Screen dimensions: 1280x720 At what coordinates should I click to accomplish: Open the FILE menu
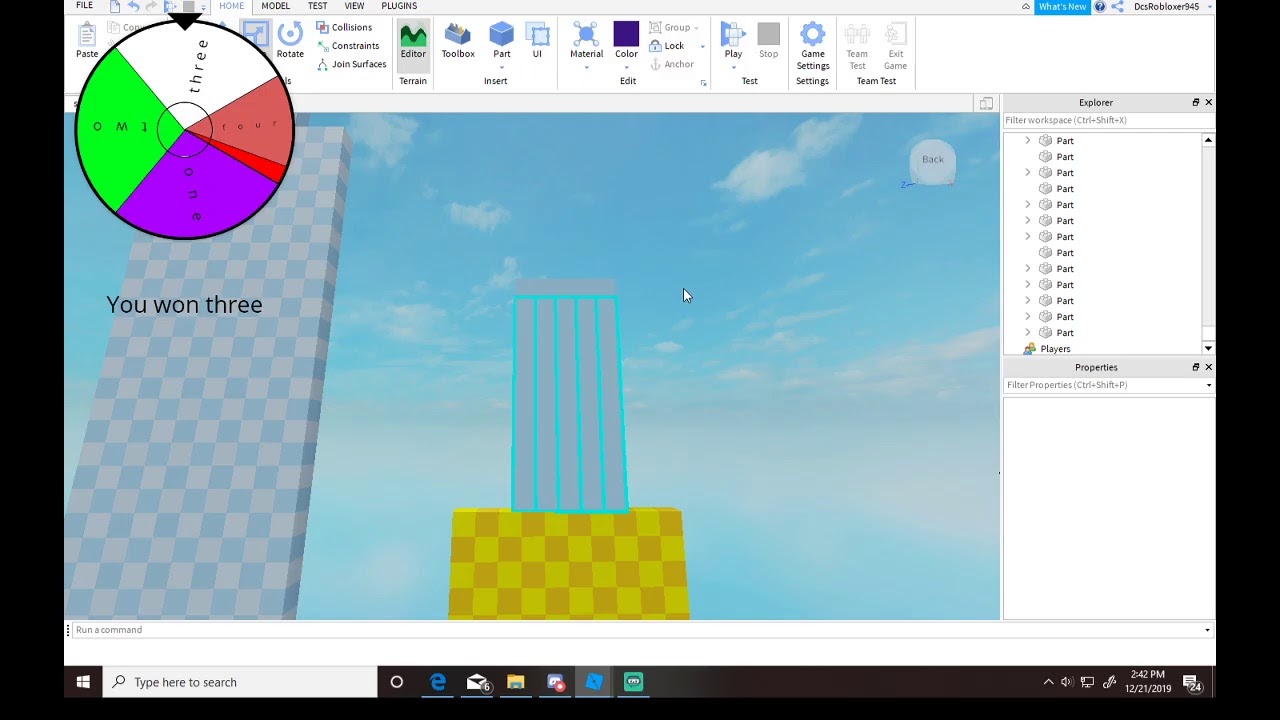pyautogui.click(x=85, y=6)
